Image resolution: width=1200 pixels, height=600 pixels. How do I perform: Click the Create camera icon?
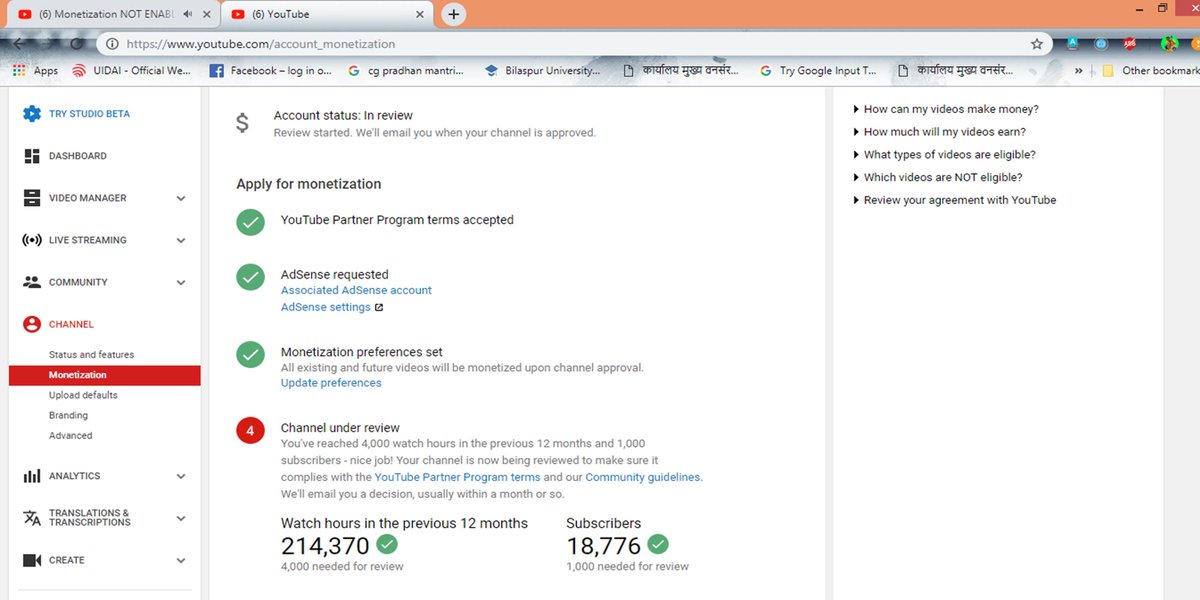point(32,560)
